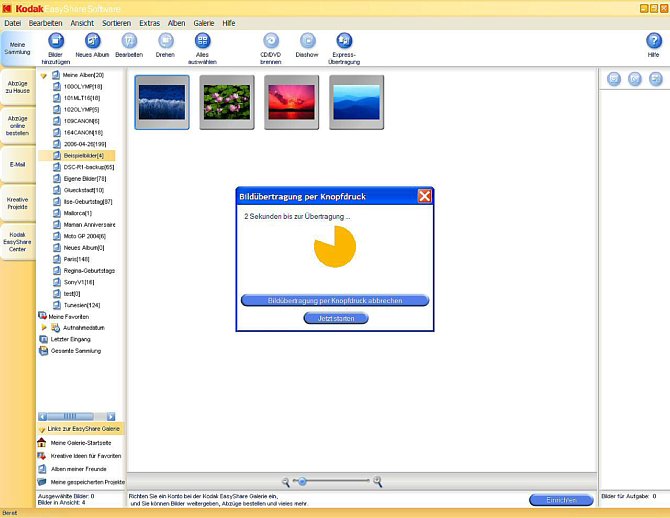Select the Beispielbilder album
The width and height of the screenshot is (670, 518).
pos(78,156)
